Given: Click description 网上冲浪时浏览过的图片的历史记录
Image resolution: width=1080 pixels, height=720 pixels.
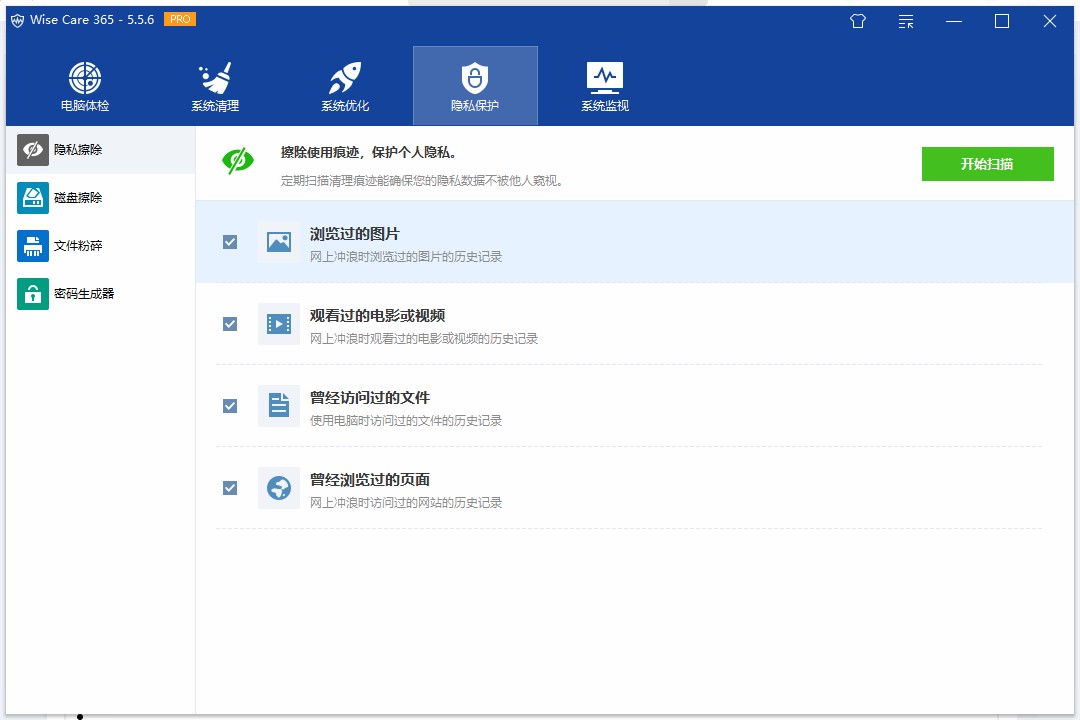Looking at the screenshot, I should tap(406, 257).
